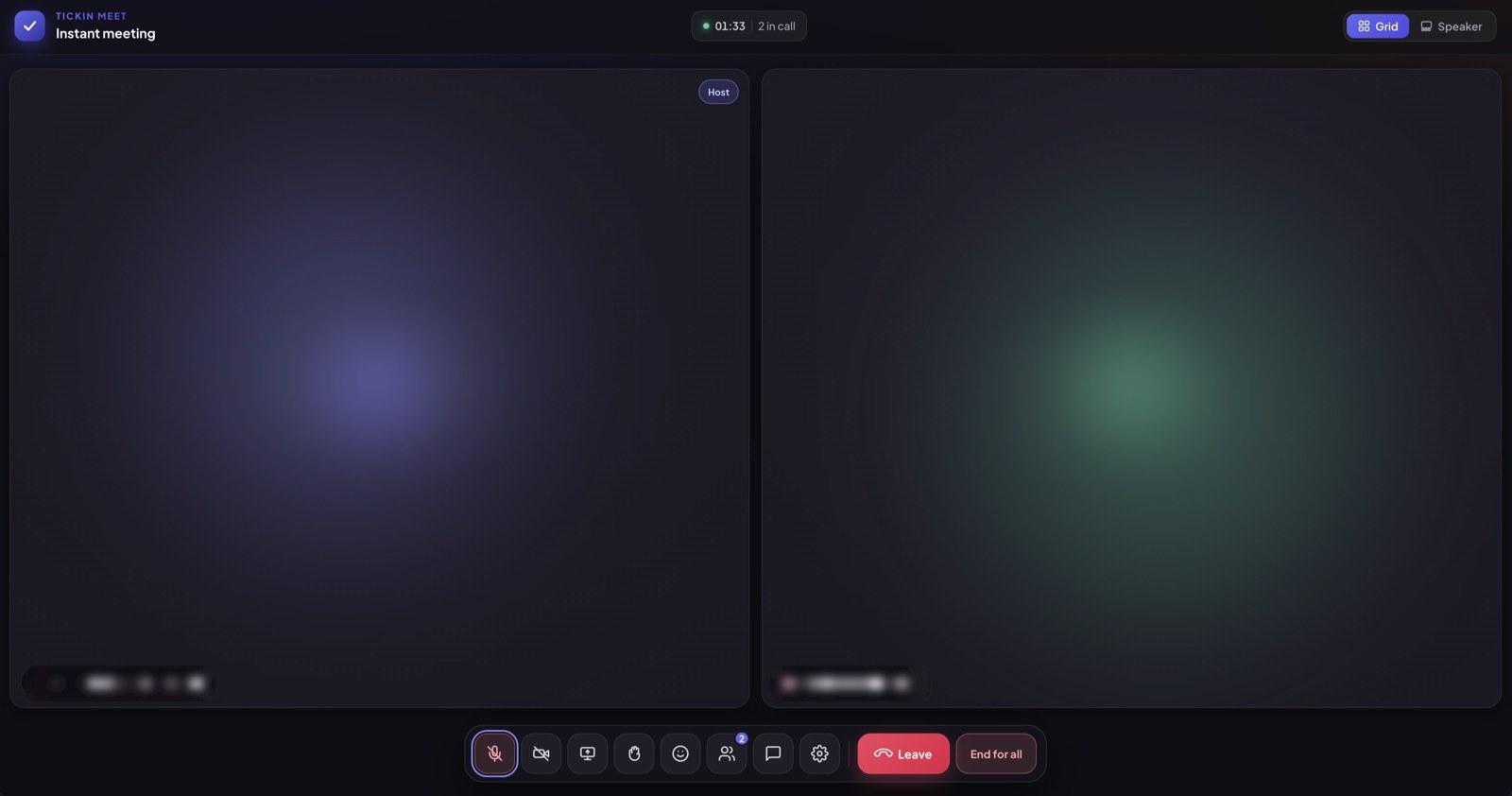Select the green participant video tile
The height and width of the screenshot is (796, 1512).
(1131, 388)
